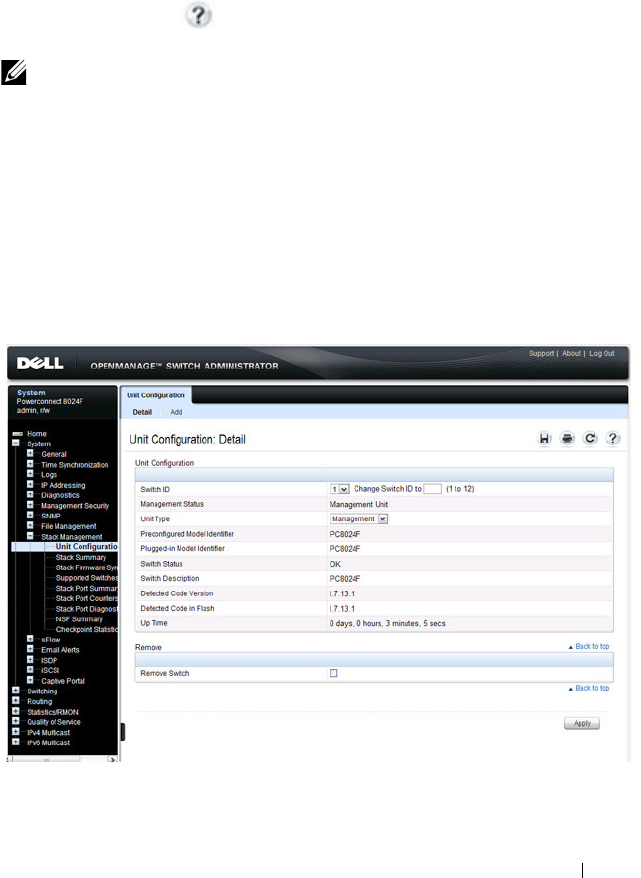Click the Save icon in page toolbar

544,438
